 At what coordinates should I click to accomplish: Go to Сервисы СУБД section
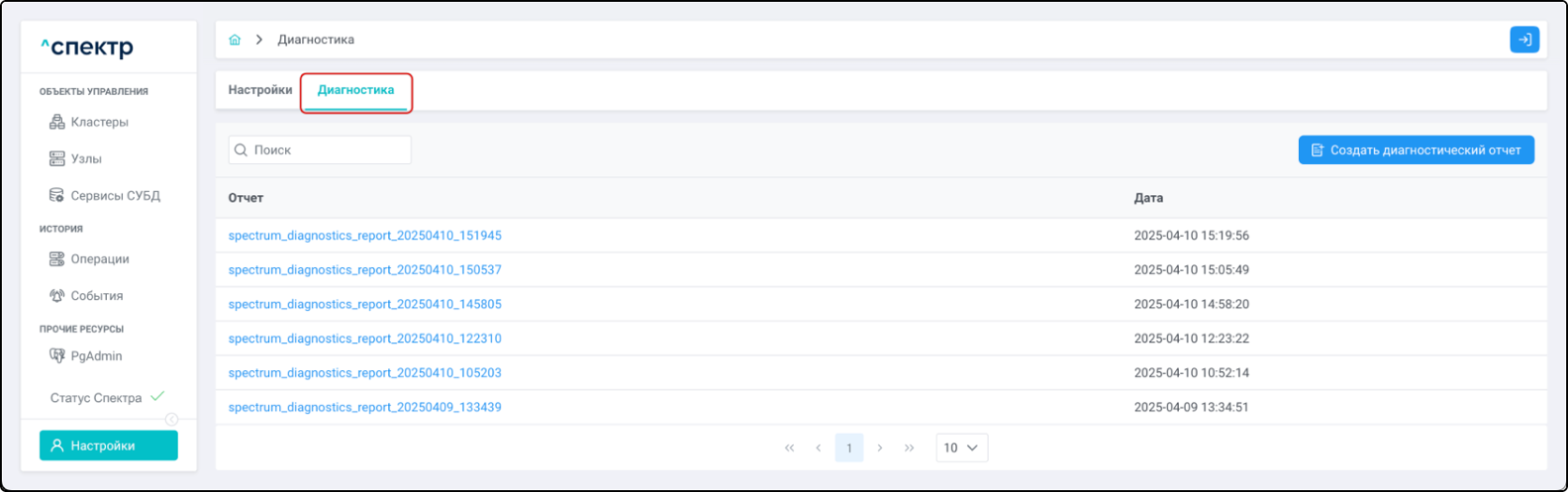coord(115,195)
